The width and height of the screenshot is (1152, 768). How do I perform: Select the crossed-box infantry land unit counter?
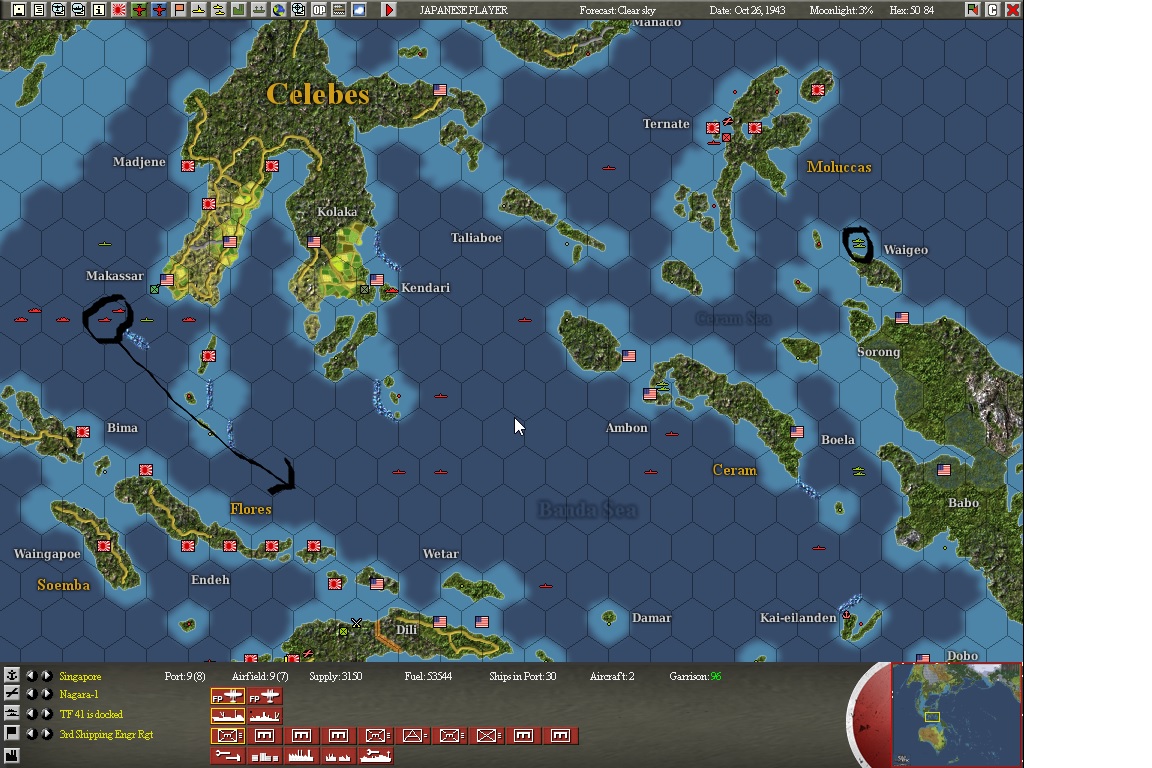pyautogui.click(x=486, y=735)
